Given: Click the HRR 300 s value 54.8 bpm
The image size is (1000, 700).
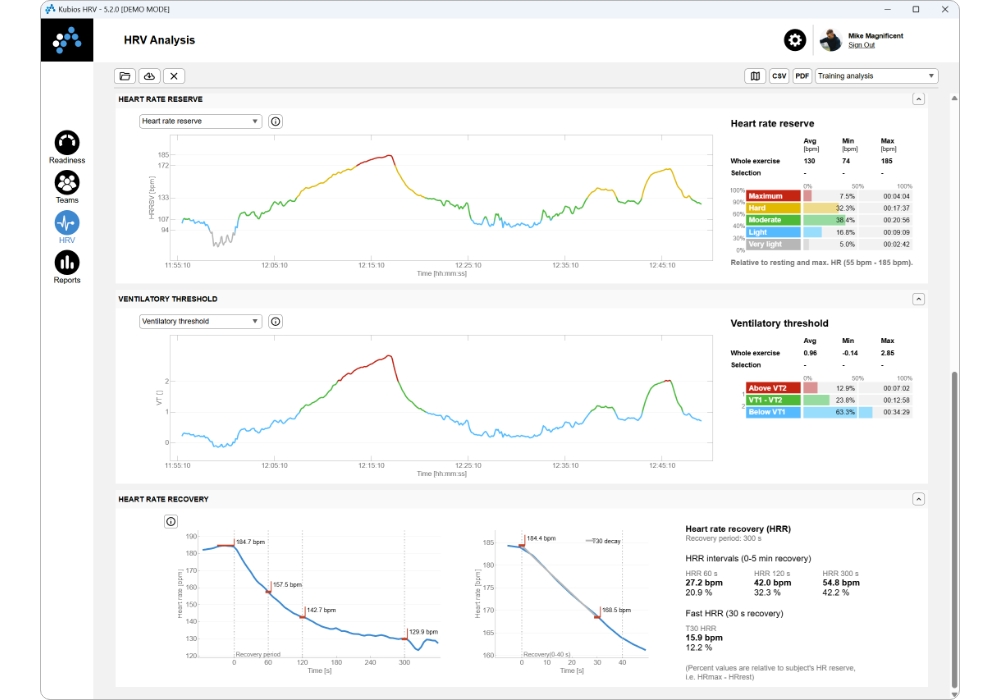Looking at the screenshot, I should [841, 583].
